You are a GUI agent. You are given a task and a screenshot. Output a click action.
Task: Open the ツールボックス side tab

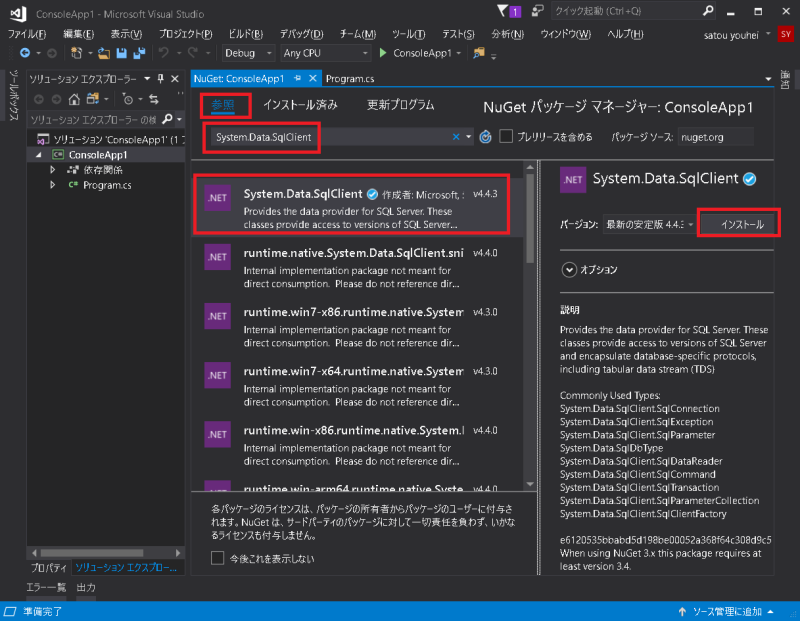13,95
